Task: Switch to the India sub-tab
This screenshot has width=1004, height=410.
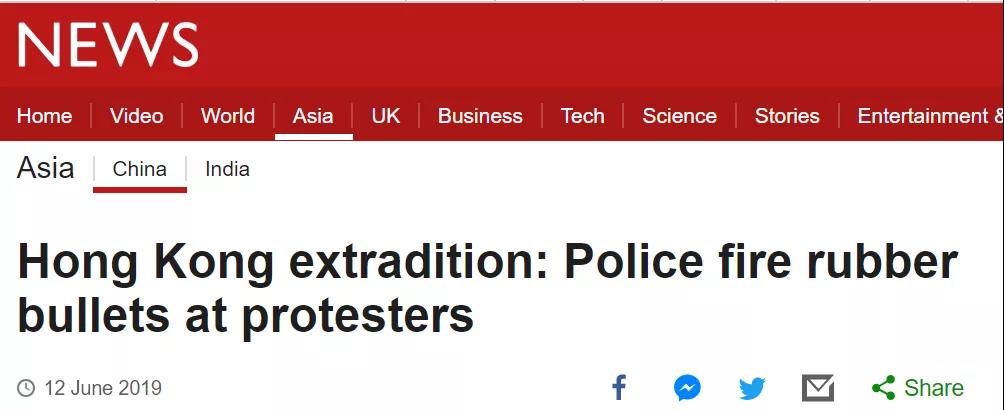Action: coord(227,169)
